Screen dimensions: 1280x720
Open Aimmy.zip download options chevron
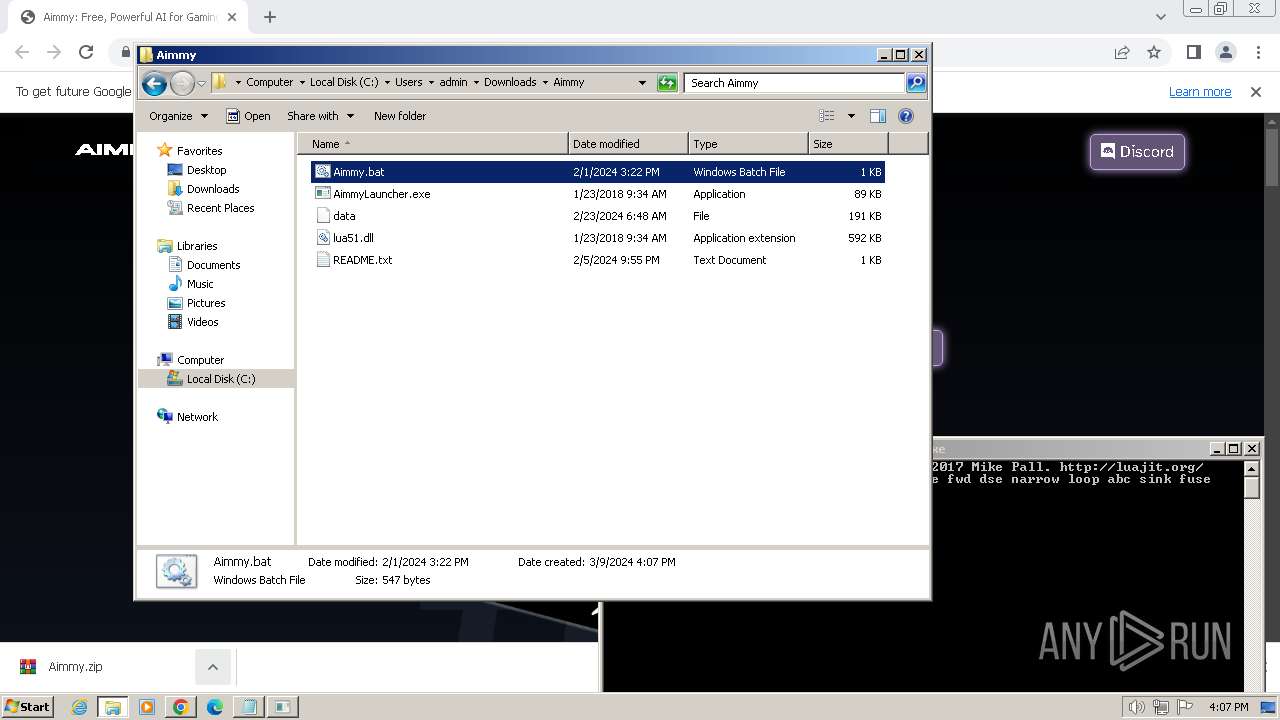212,667
